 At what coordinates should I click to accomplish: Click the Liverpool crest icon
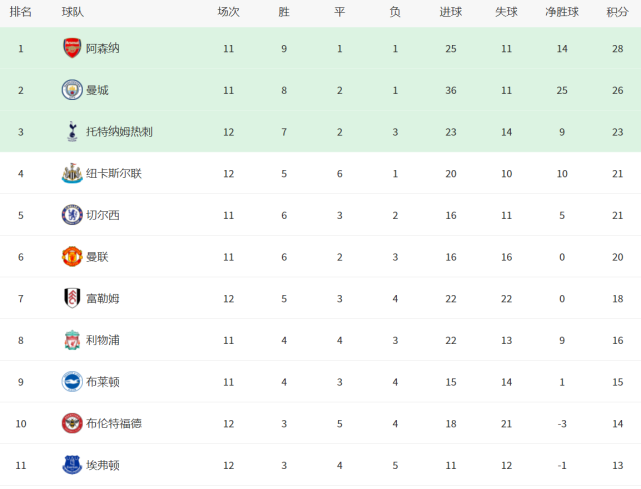pos(72,340)
